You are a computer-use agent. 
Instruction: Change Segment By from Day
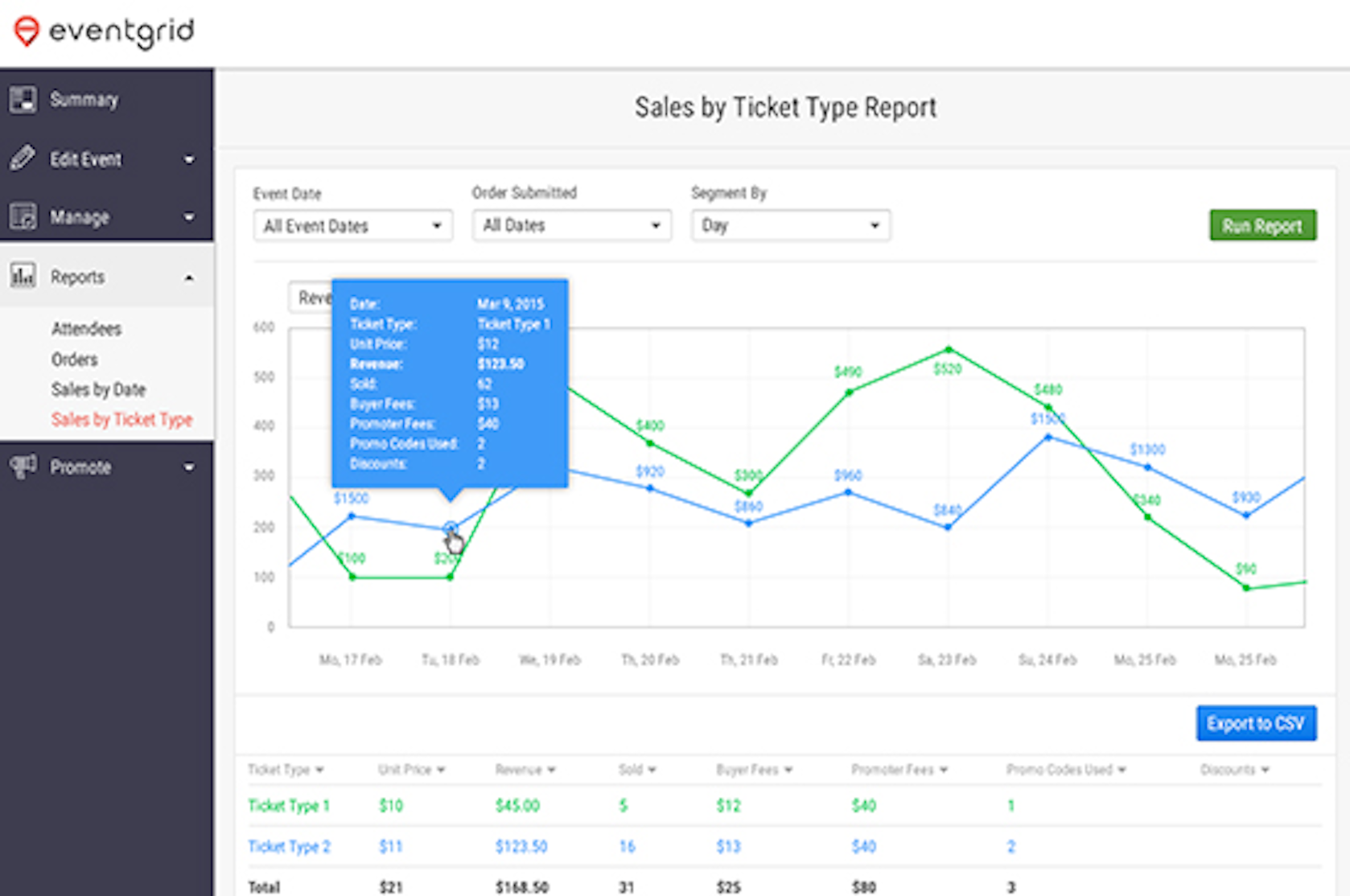tap(790, 225)
